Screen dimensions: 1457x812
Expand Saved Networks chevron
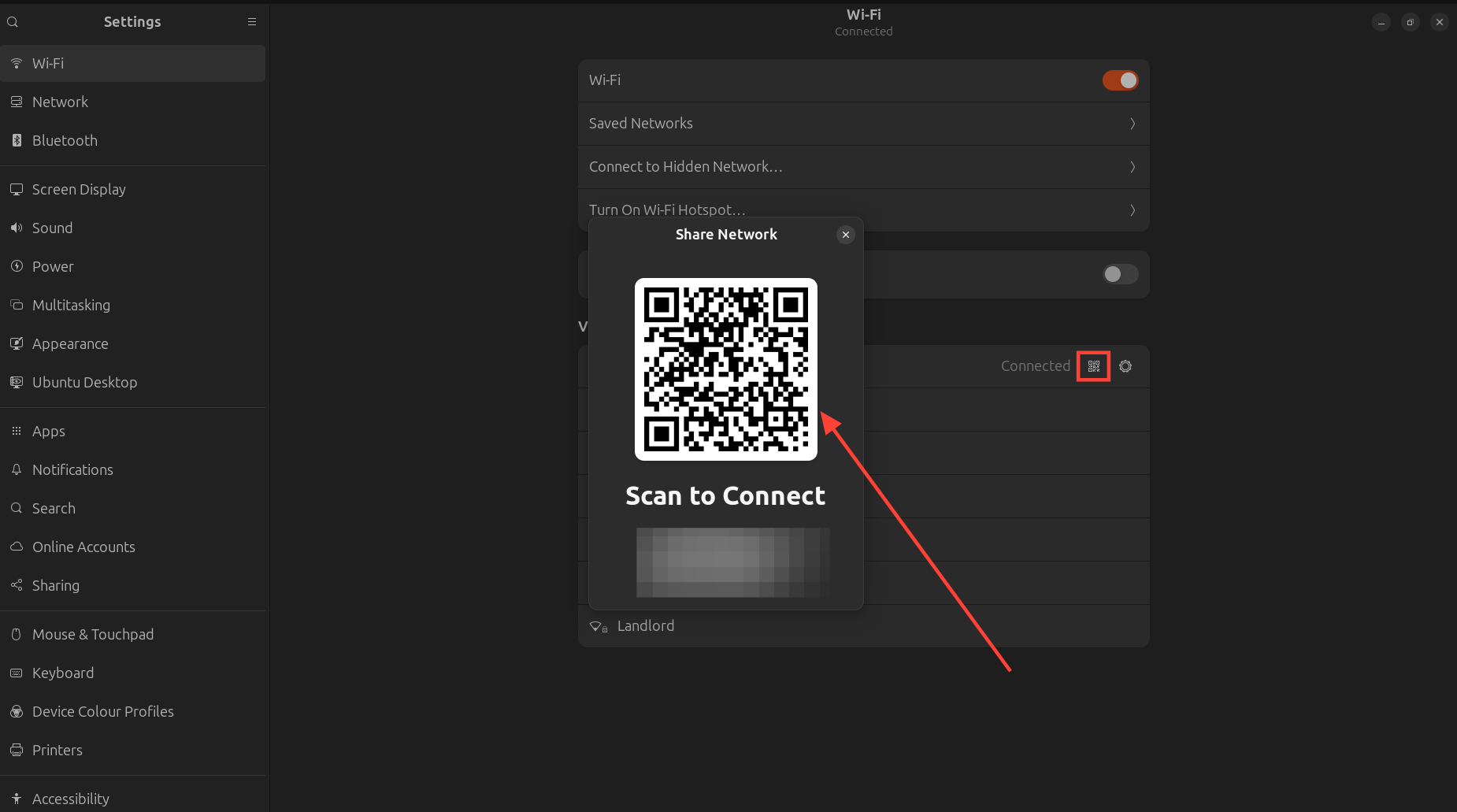click(x=1133, y=124)
